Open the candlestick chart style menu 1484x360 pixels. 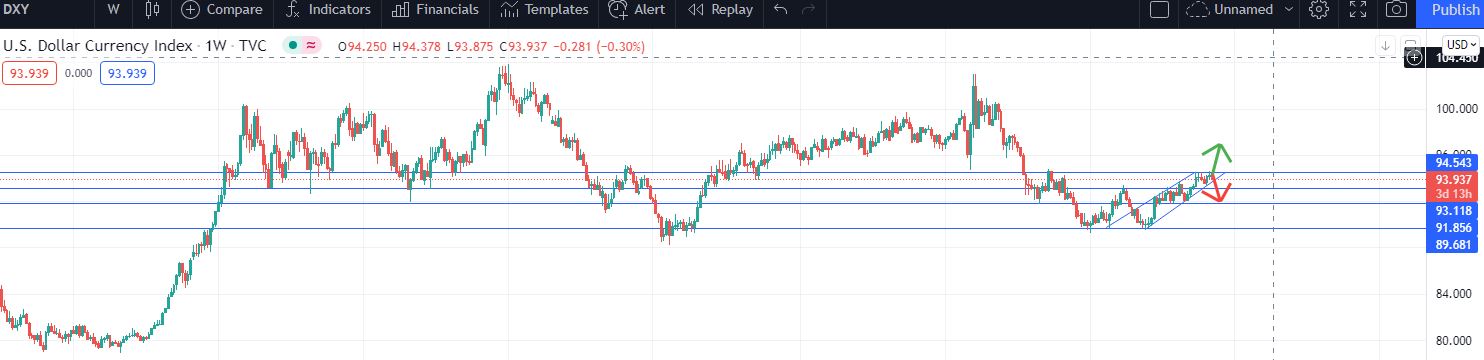(151, 10)
